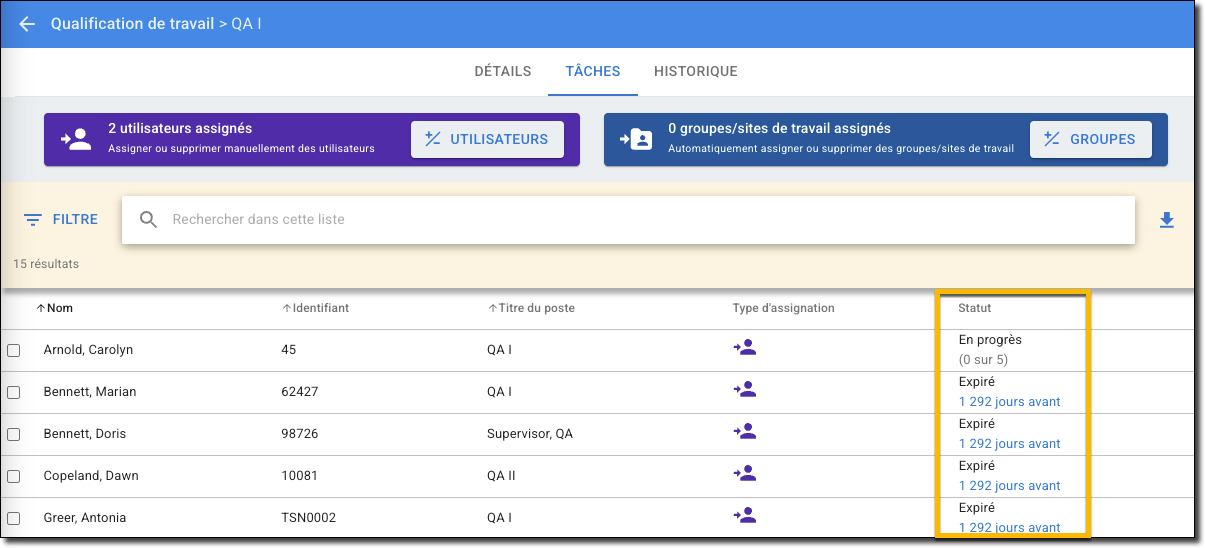
Task: Open Marian Bennett's 1 292 jours avant link
Action: 1009,402
